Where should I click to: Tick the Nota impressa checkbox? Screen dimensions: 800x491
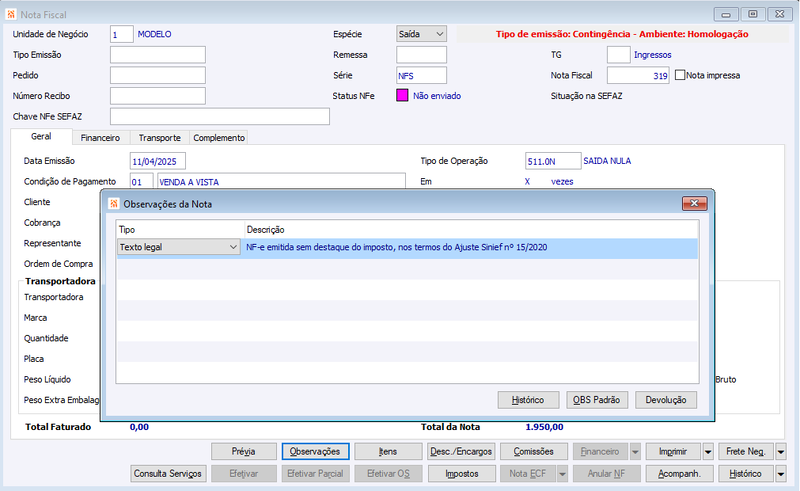(680, 75)
